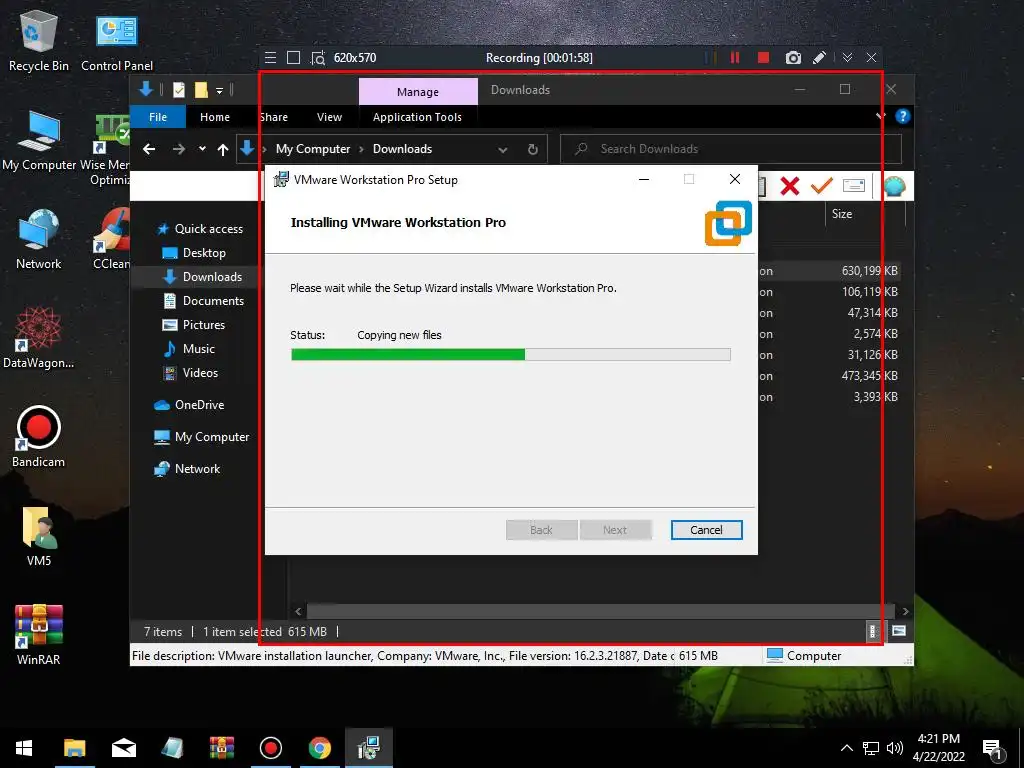Viewport: 1024px width, 768px height.
Task: Switch to details view in status bar
Action: click(x=872, y=631)
